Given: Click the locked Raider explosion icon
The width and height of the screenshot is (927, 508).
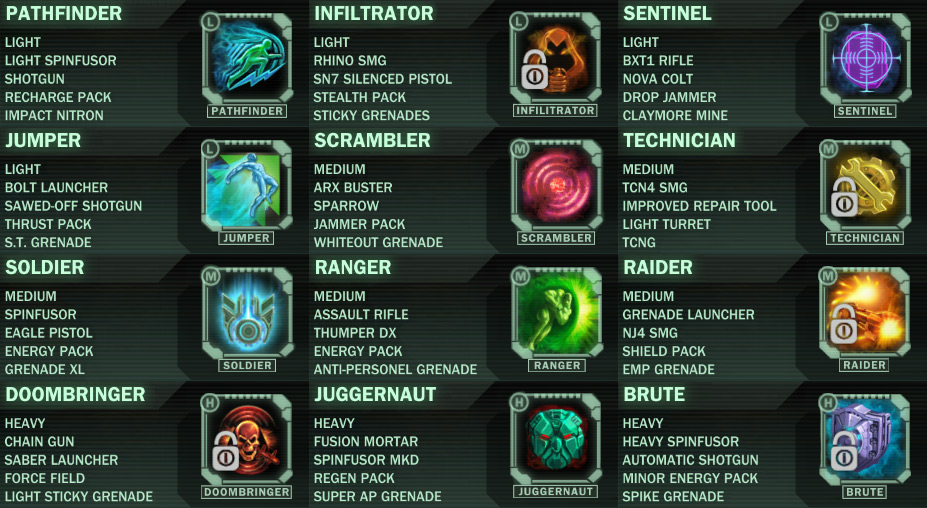Looking at the screenshot, I should point(865,312).
